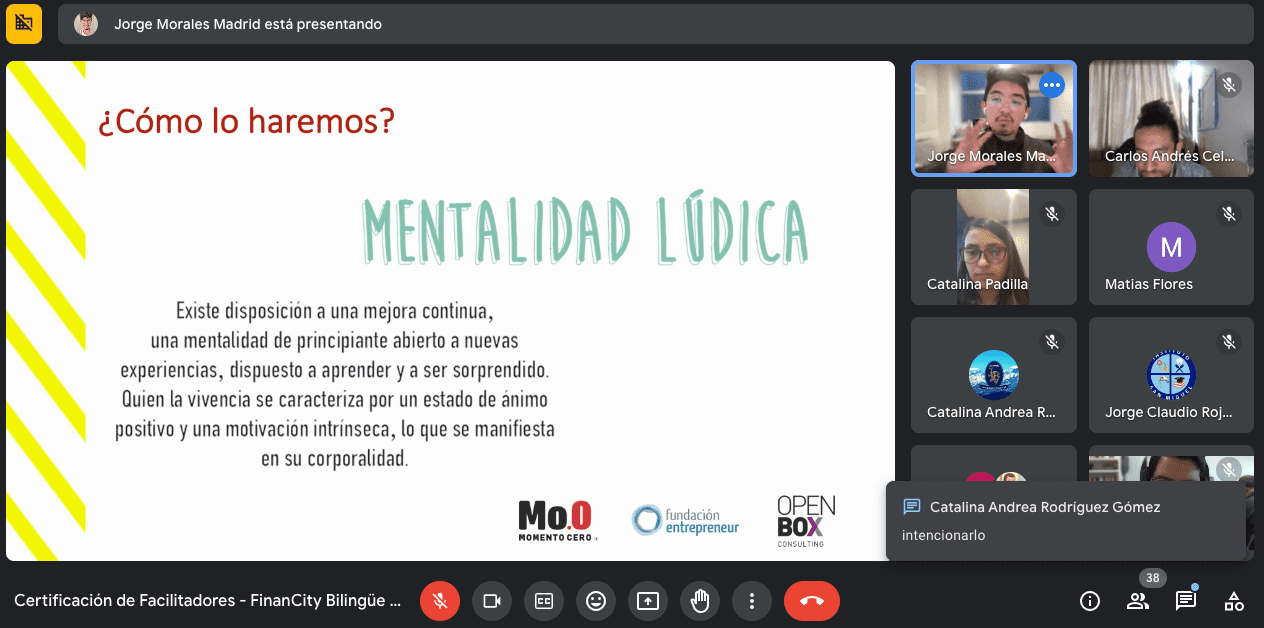Click the presenter avatar in the top banner
This screenshot has width=1264, height=628.
point(86,24)
